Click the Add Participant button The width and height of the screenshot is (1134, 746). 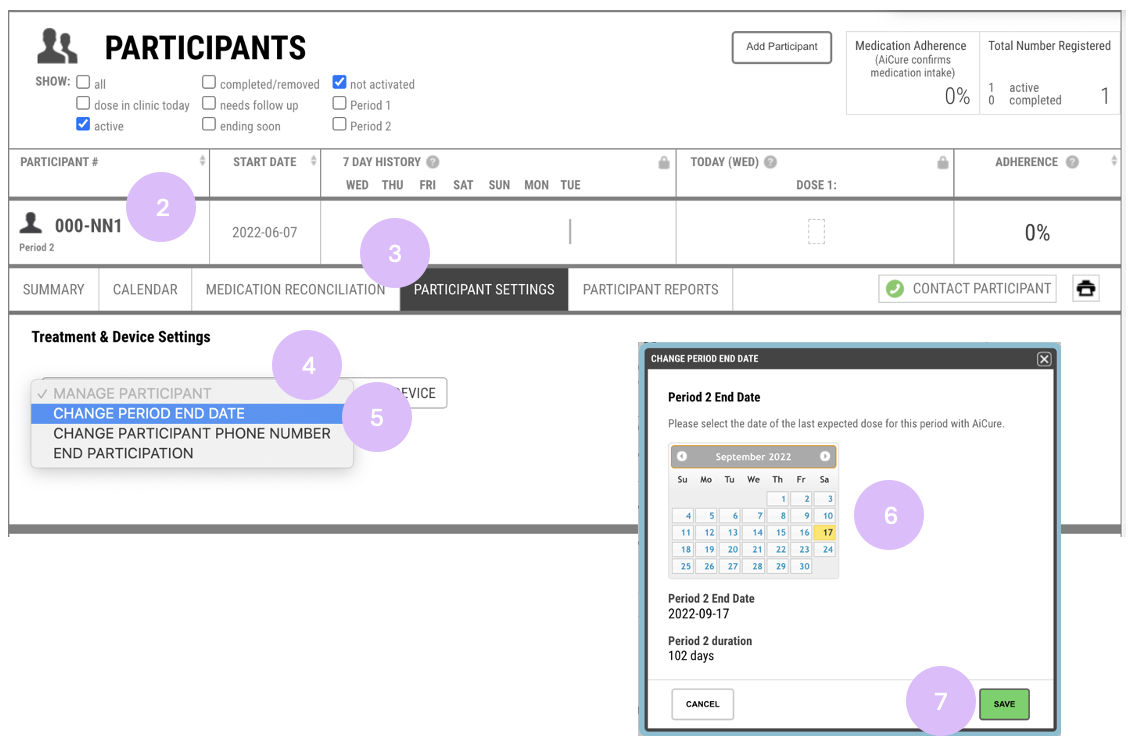782,47
